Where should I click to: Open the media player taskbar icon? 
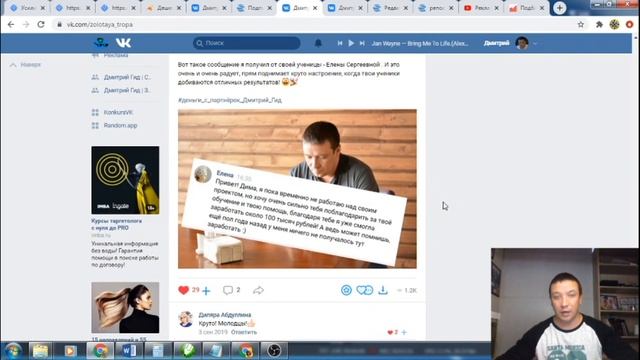coord(70,351)
